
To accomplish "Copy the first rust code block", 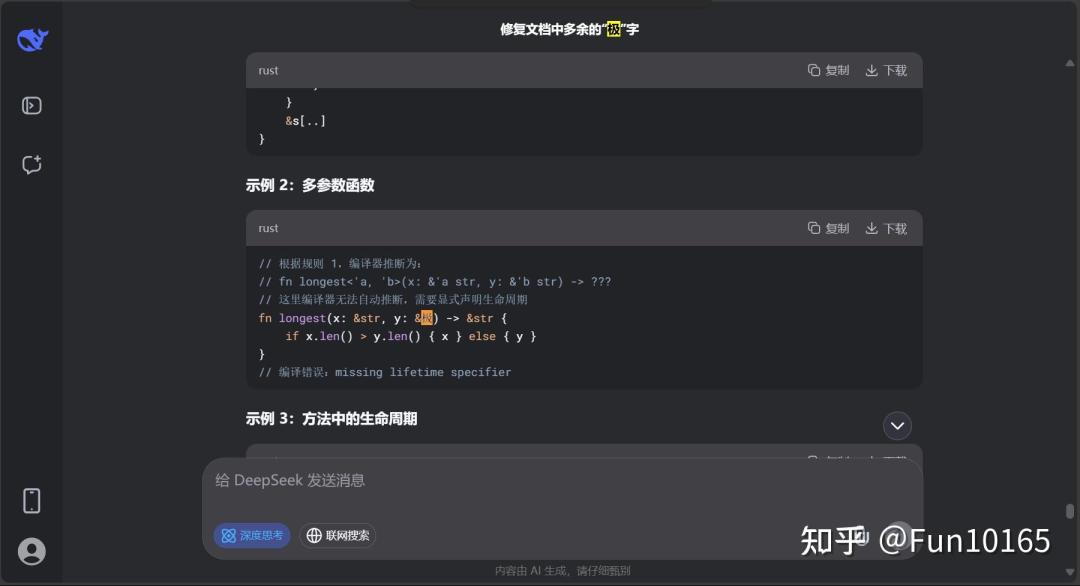I will pyautogui.click(x=829, y=70).
